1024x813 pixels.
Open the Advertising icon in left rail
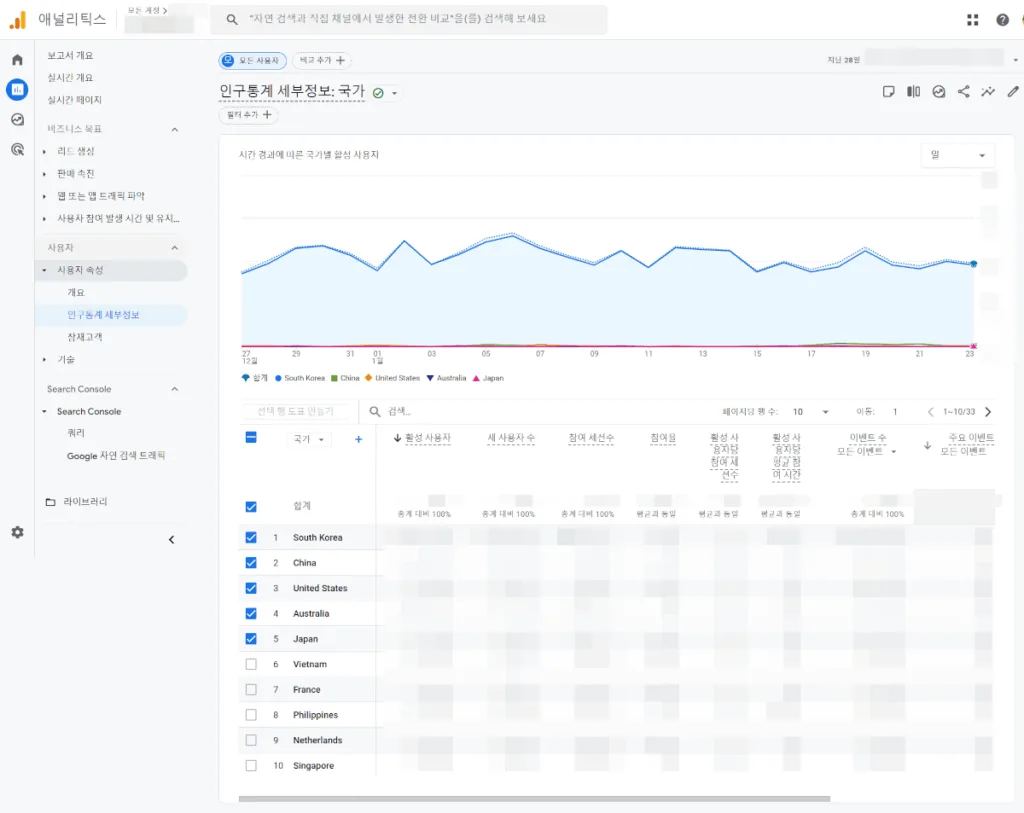[x=17, y=150]
